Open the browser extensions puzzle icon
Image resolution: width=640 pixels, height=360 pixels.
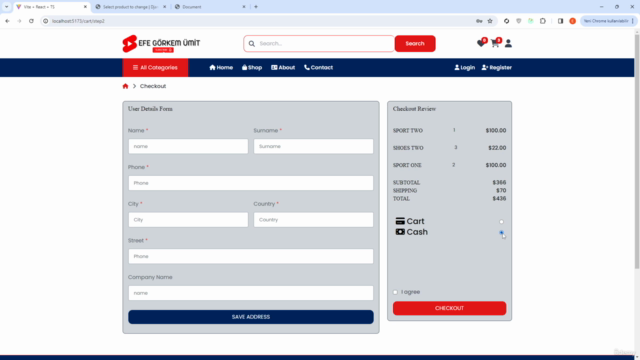542,21
